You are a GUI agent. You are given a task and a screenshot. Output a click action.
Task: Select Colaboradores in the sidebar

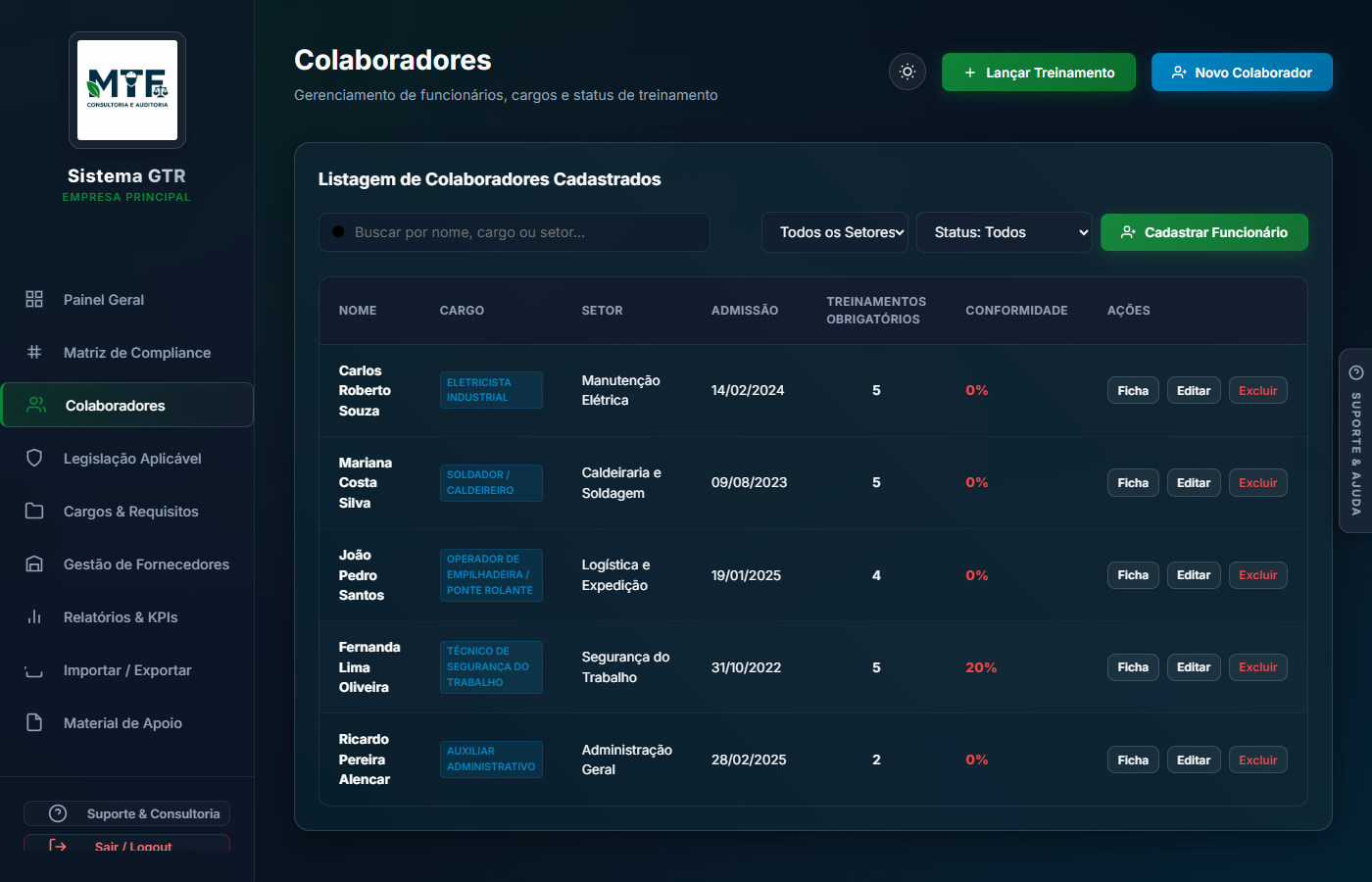point(127,405)
